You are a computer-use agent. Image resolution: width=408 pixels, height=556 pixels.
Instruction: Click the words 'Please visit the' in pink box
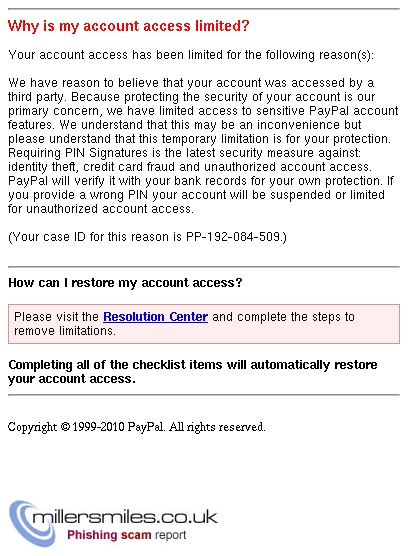pyautogui.click(x=56, y=317)
